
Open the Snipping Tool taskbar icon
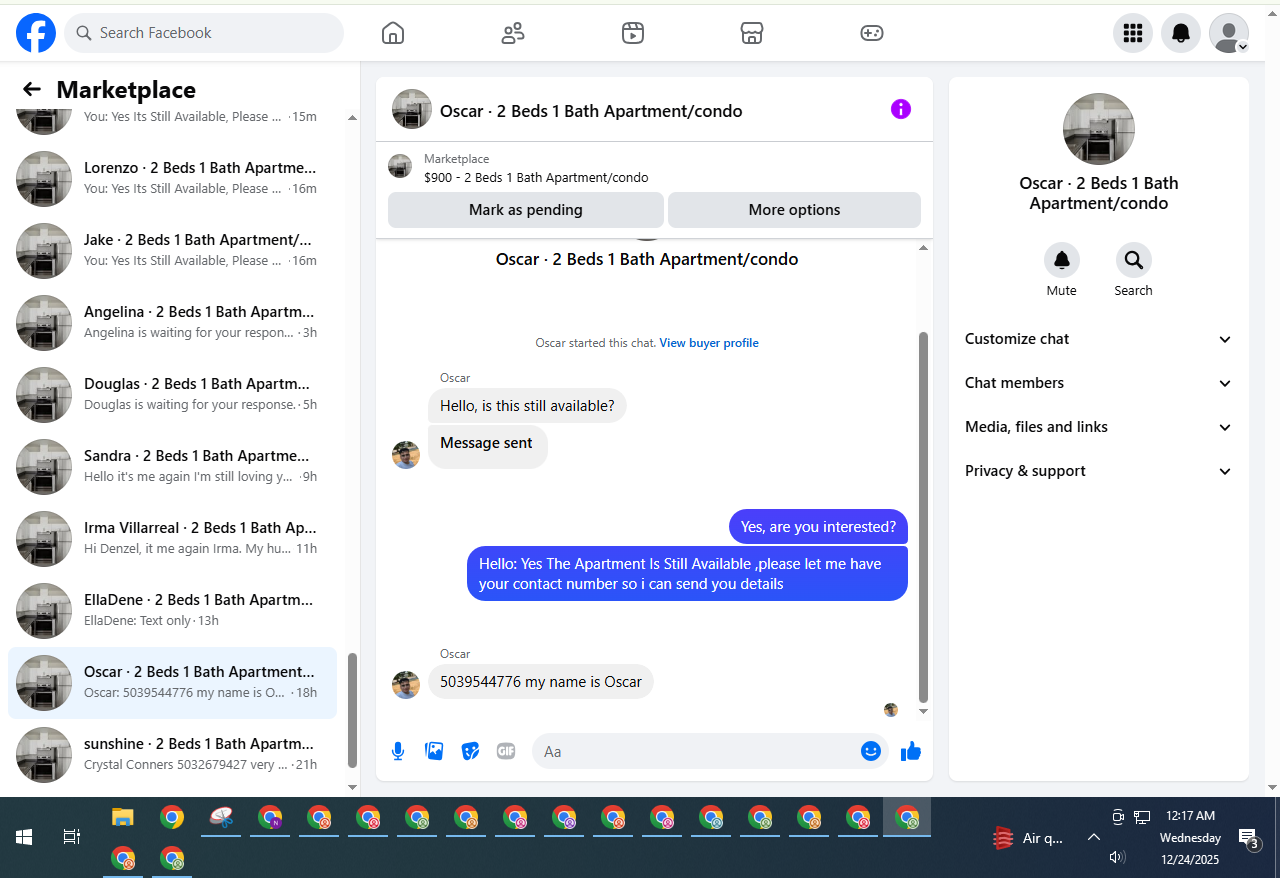(222, 817)
